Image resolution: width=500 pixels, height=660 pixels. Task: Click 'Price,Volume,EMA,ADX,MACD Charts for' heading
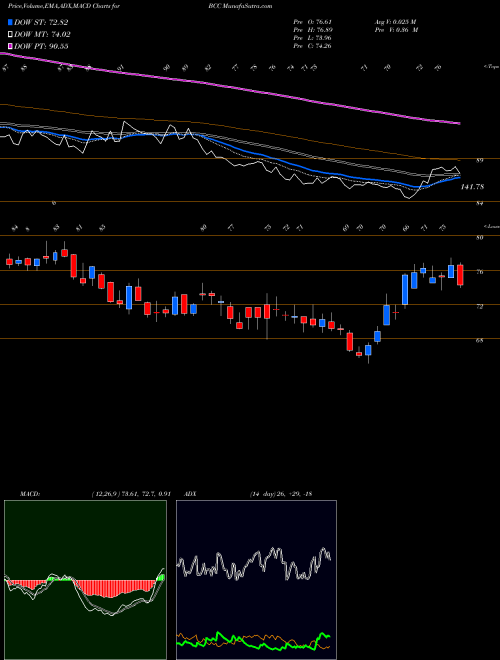pyautogui.click(x=64, y=6)
